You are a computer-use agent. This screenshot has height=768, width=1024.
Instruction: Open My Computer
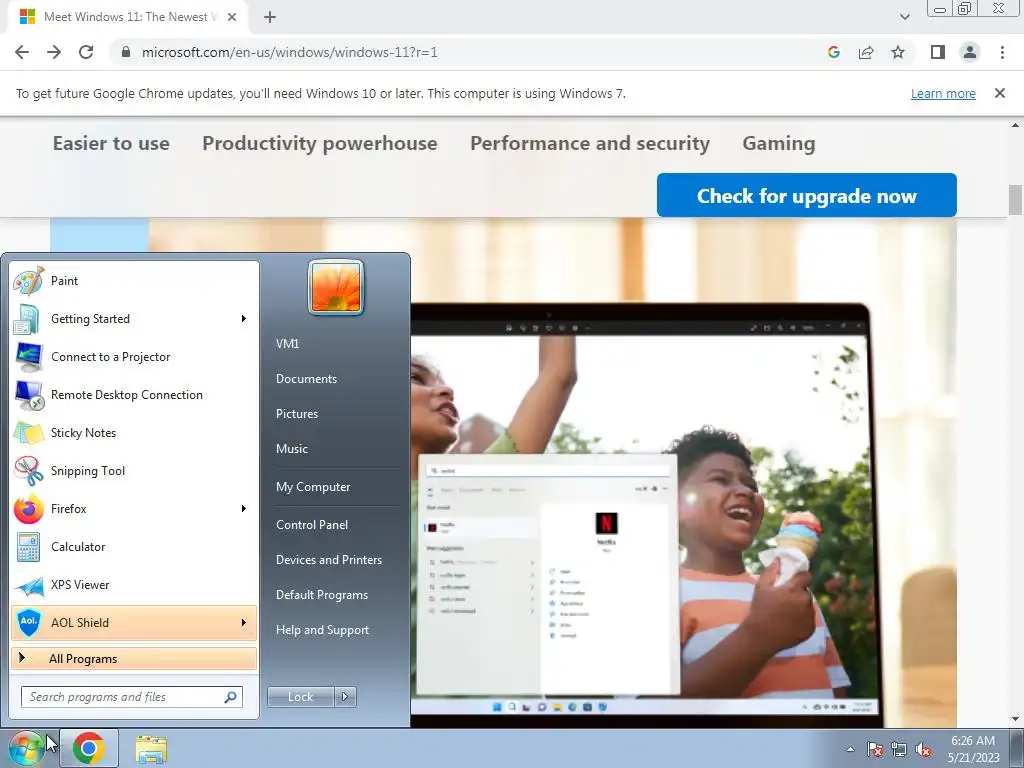click(313, 487)
